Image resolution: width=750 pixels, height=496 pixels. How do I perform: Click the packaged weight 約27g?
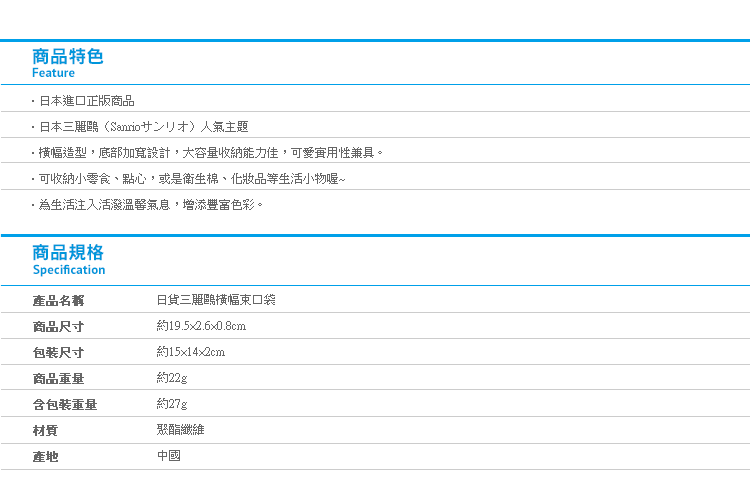tap(171, 404)
